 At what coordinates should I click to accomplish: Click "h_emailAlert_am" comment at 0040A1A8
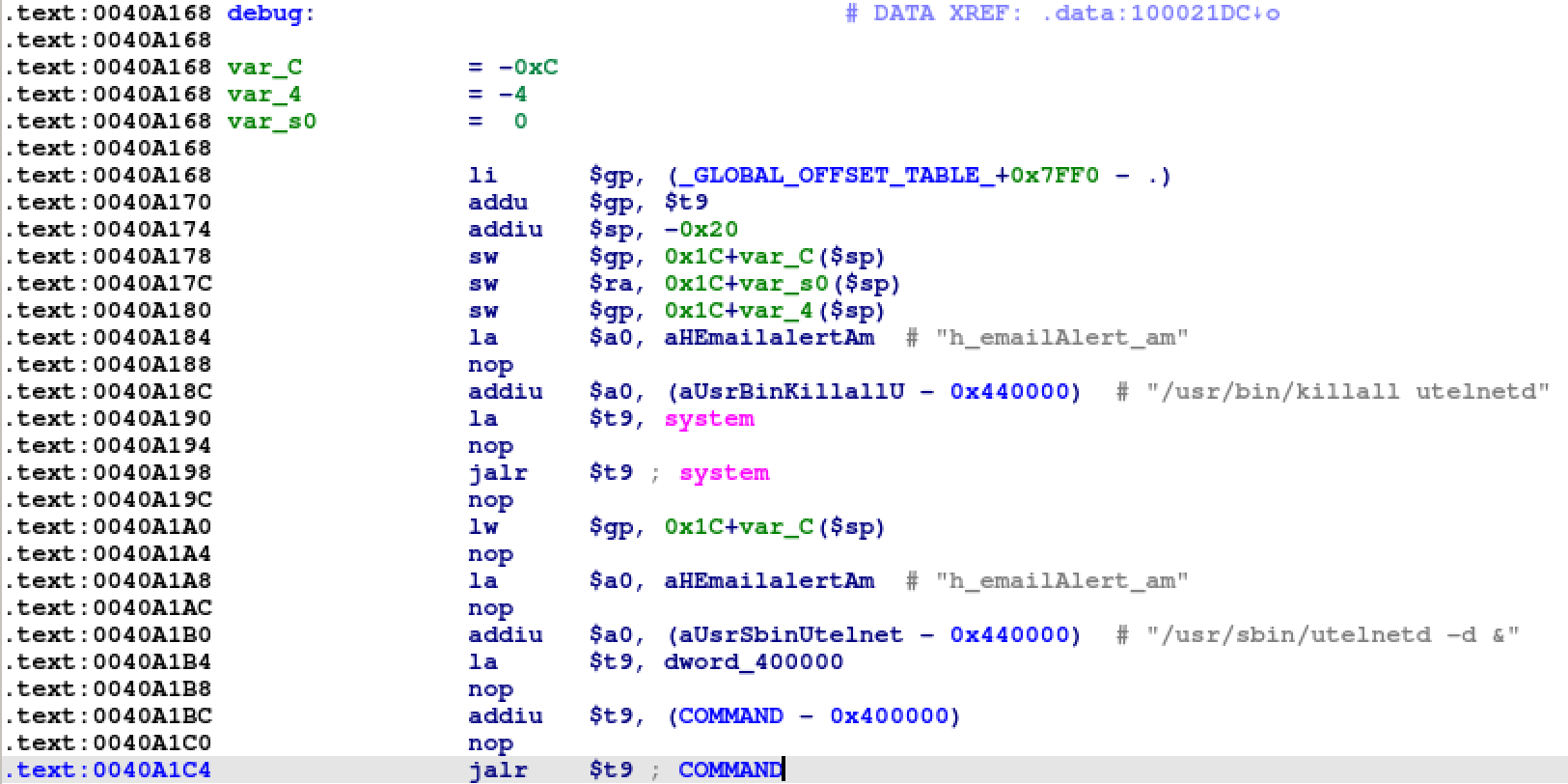[x=1061, y=581]
